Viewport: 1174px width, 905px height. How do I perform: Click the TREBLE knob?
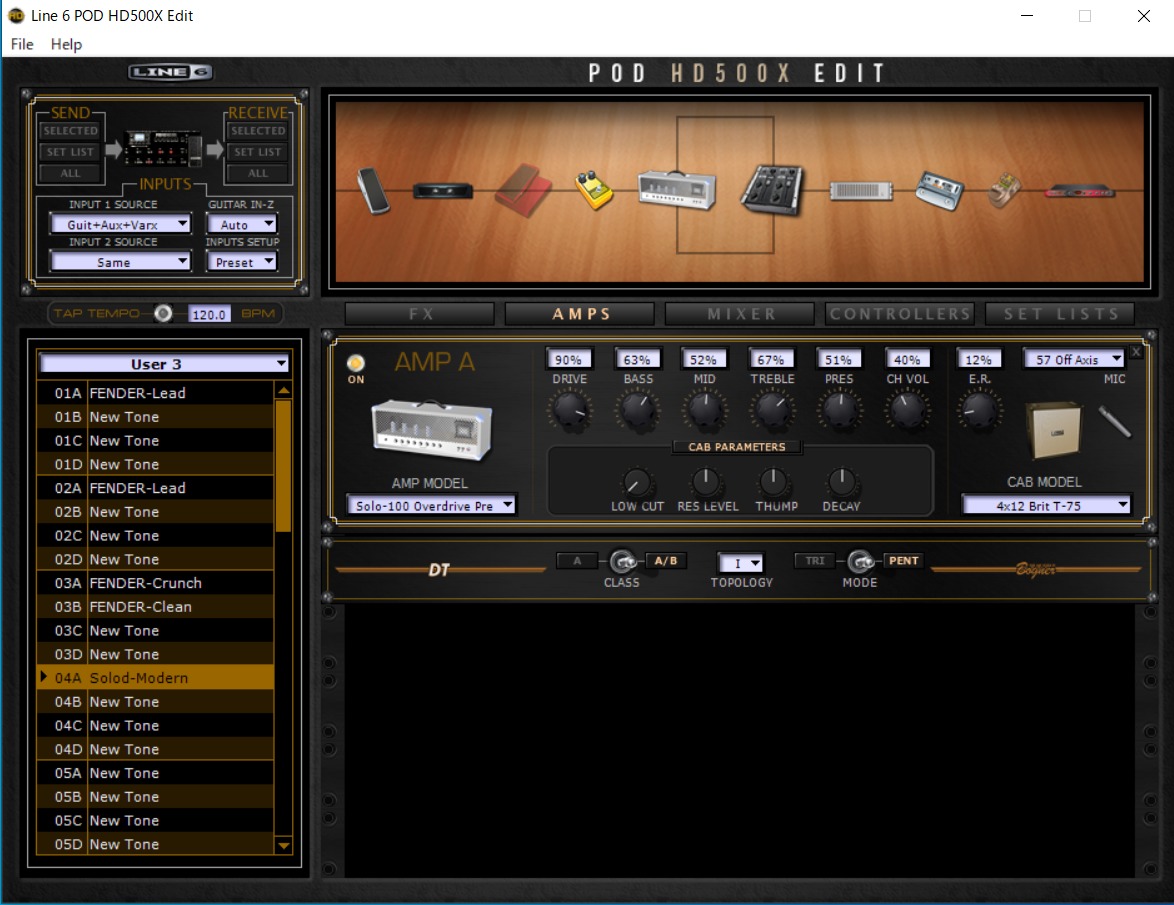pos(772,410)
